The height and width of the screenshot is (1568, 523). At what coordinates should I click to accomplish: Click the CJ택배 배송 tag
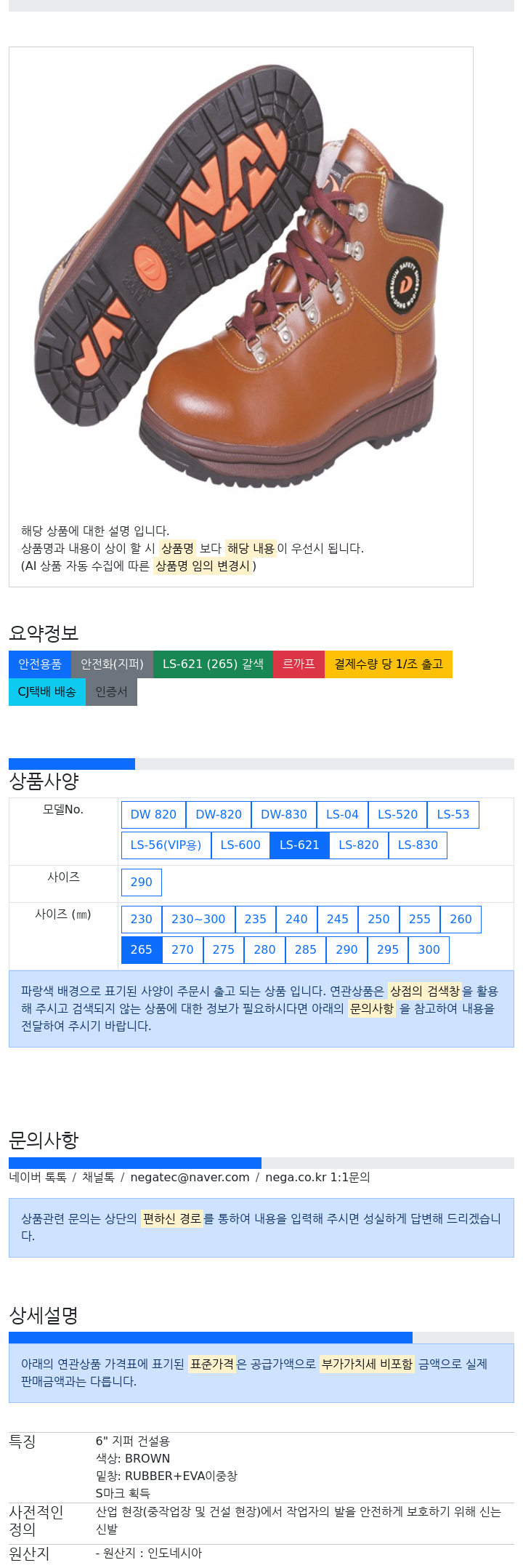tap(47, 691)
